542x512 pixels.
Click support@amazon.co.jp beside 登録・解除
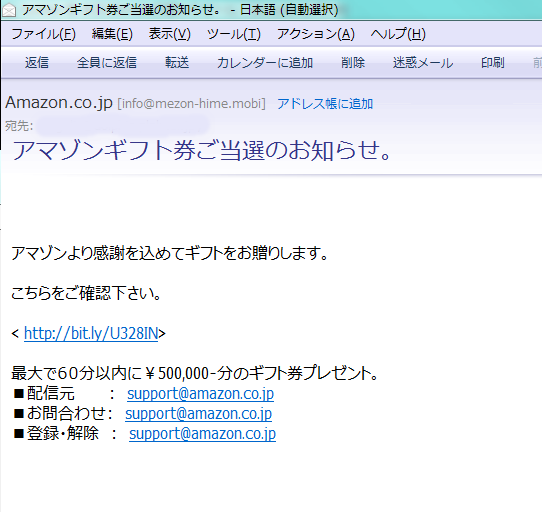(x=202, y=434)
